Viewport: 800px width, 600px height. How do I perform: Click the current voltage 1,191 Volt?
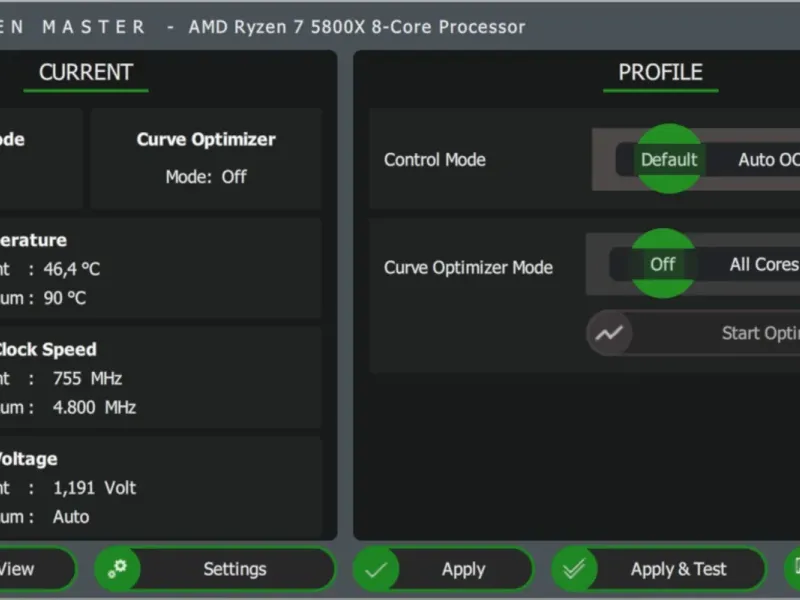coord(94,488)
